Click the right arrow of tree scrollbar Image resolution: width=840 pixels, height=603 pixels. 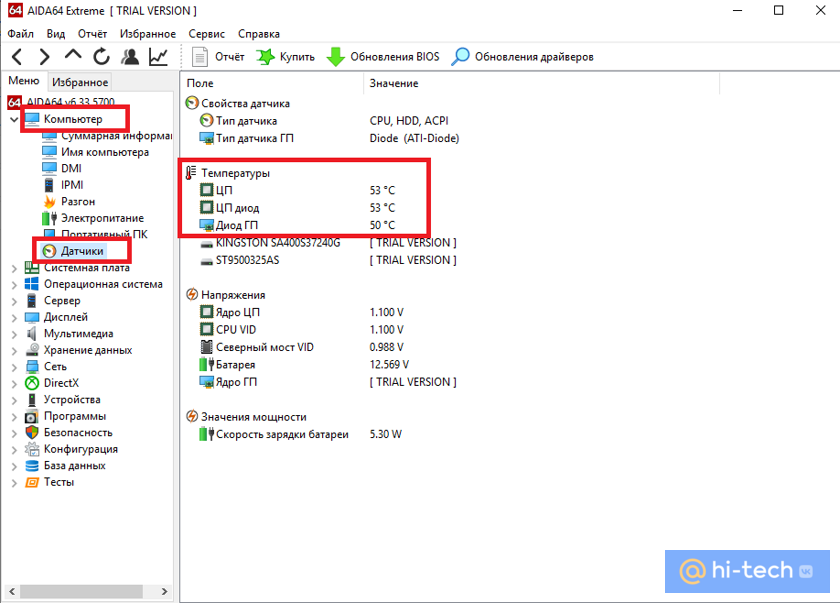(x=164, y=591)
